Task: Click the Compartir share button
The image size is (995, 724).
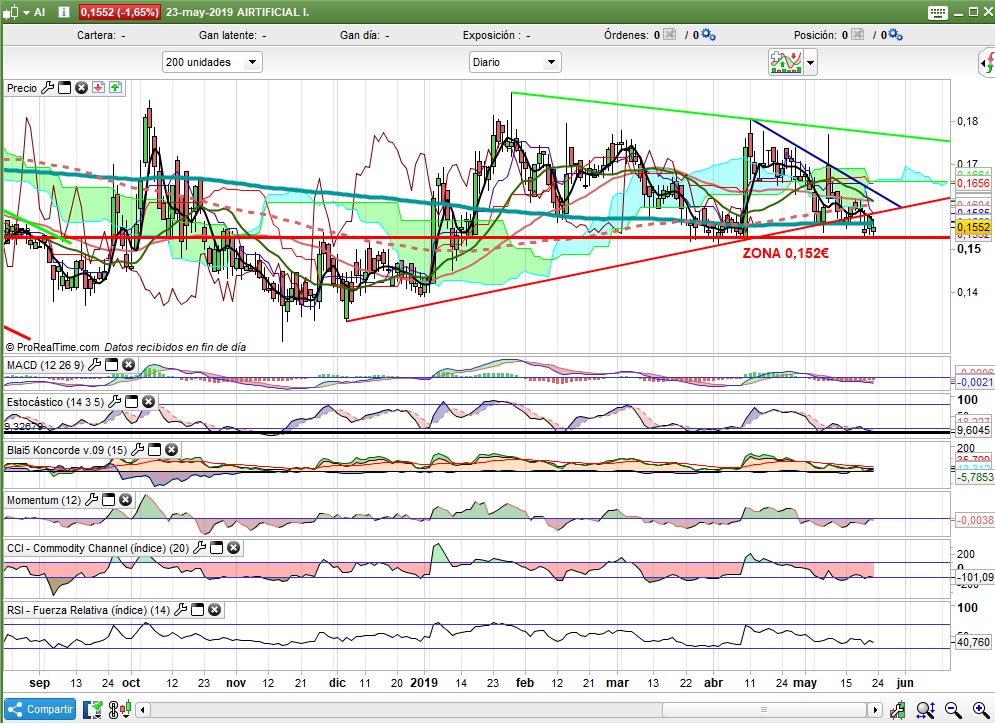Action: click(x=40, y=709)
